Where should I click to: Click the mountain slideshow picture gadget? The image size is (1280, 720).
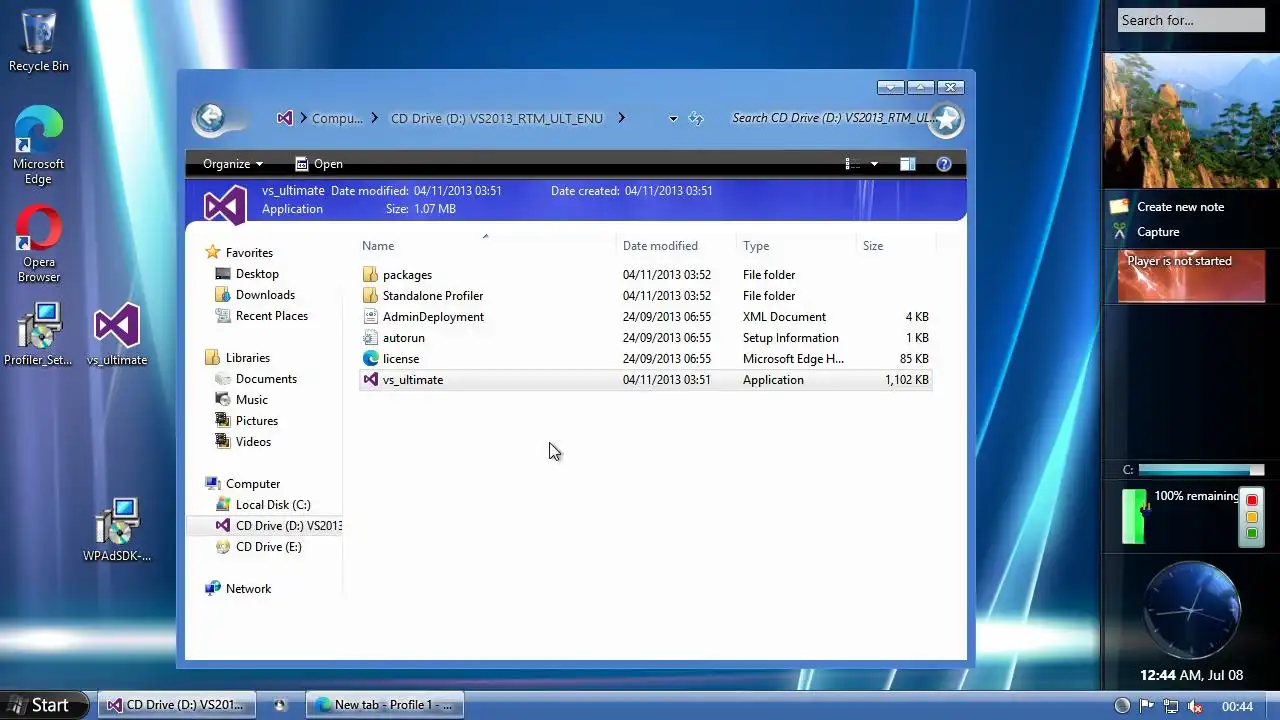coord(1191,120)
